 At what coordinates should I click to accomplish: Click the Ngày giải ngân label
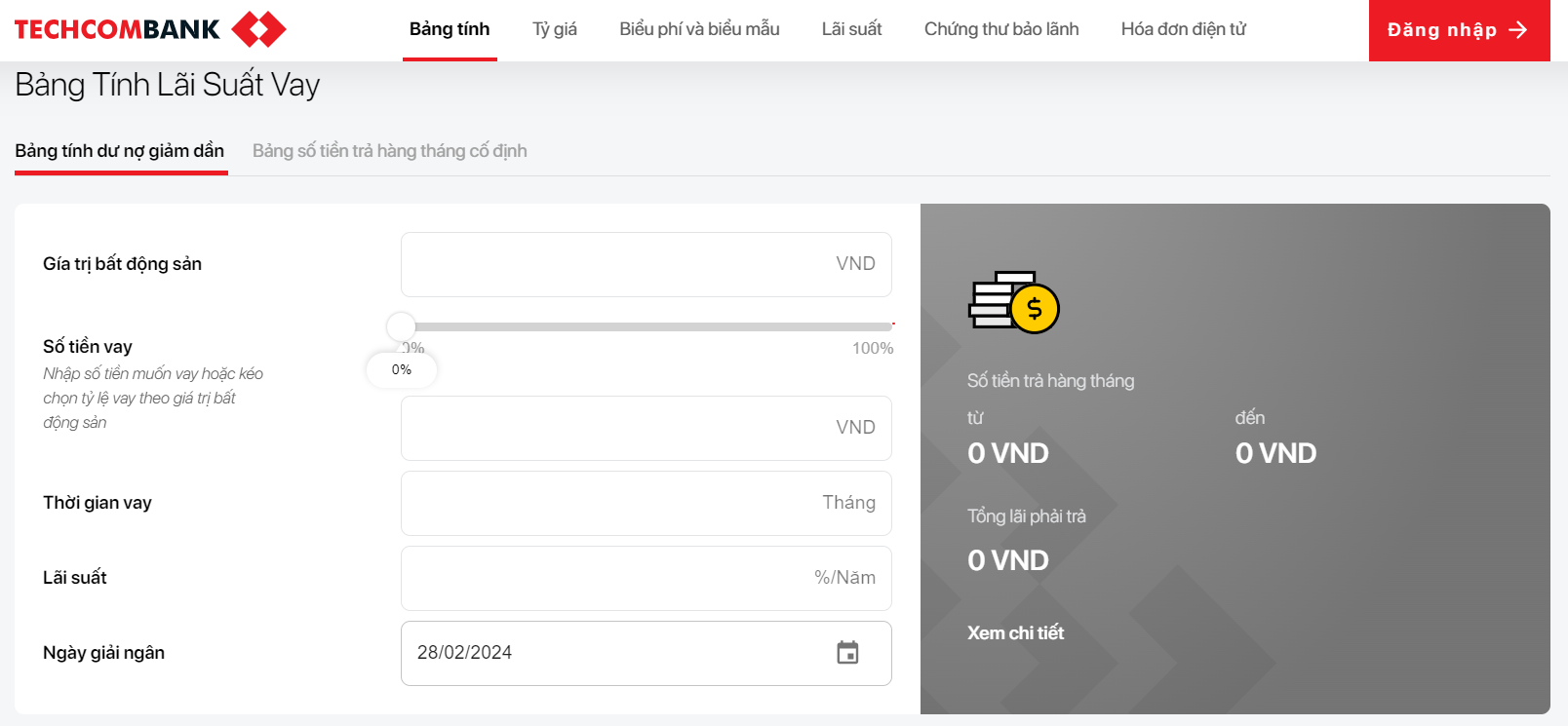pyautogui.click(x=103, y=653)
